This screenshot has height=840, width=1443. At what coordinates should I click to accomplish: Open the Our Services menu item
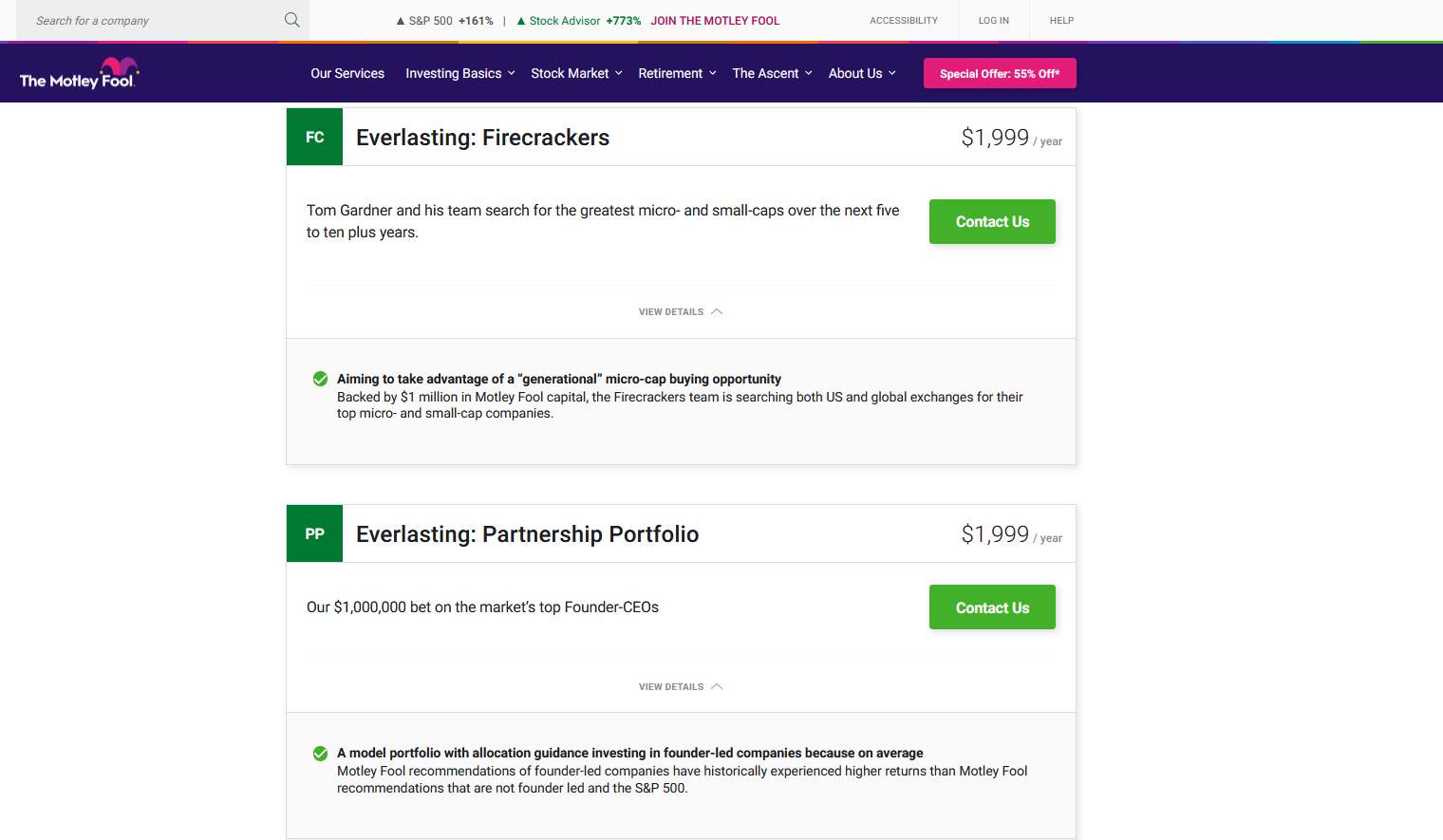pyautogui.click(x=347, y=73)
